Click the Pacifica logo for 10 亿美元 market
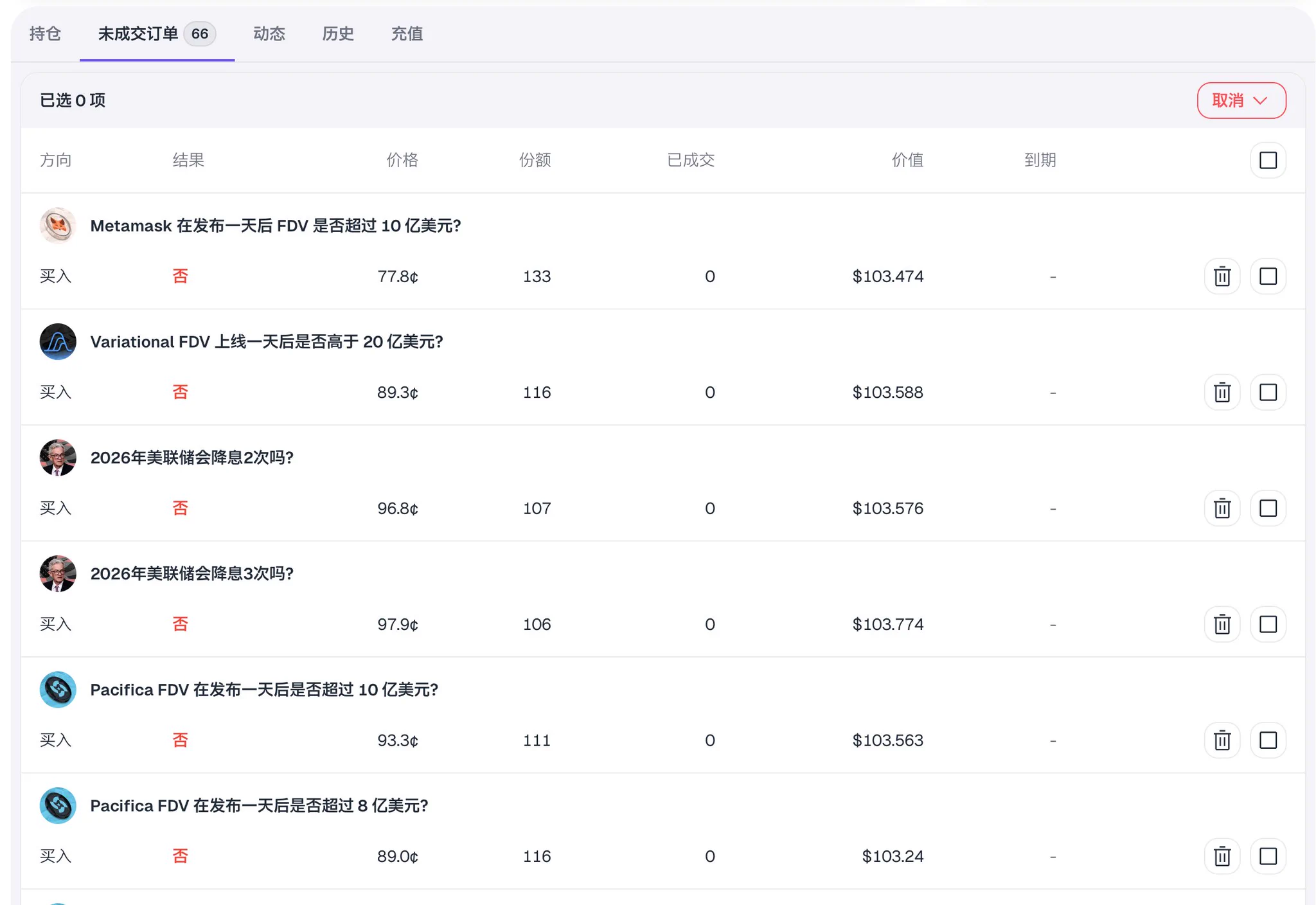1316x905 pixels. point(58,690)
